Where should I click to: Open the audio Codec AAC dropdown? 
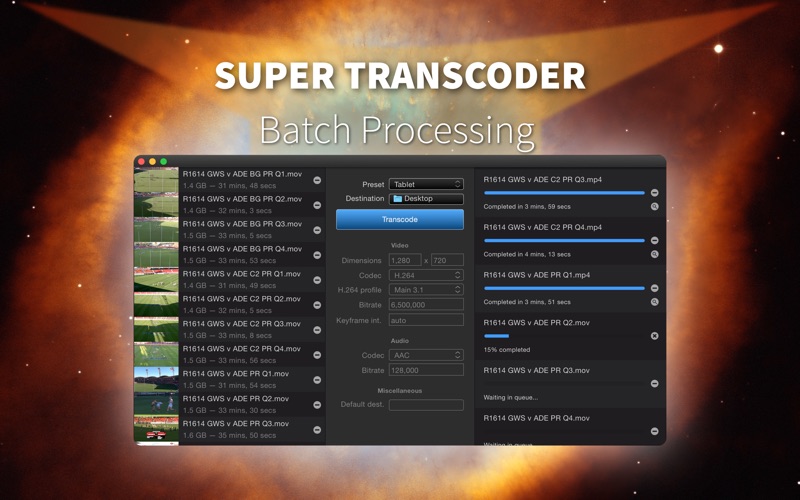click(426, 355)
